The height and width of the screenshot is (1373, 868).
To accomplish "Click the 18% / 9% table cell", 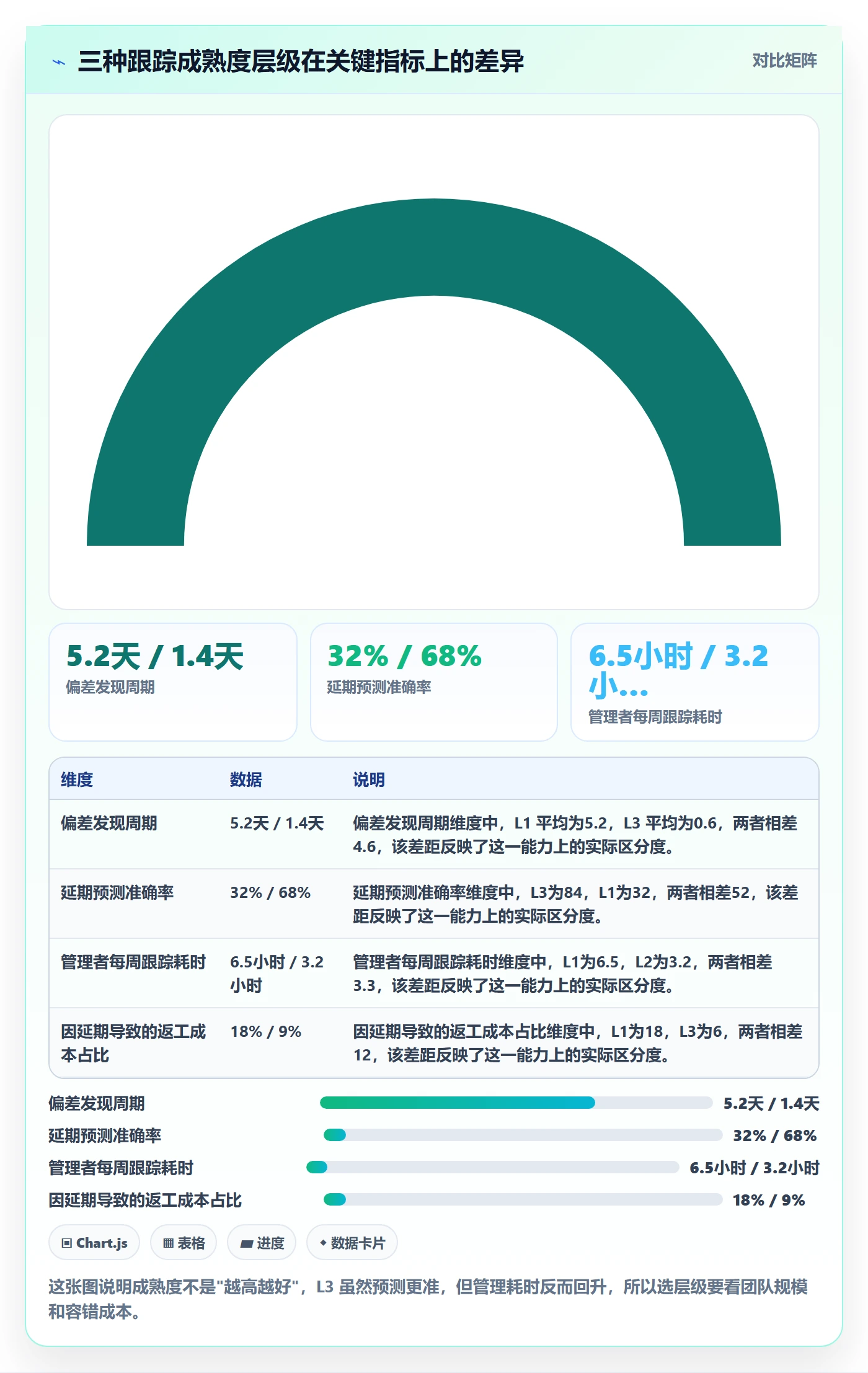I will pos(266,1031).
